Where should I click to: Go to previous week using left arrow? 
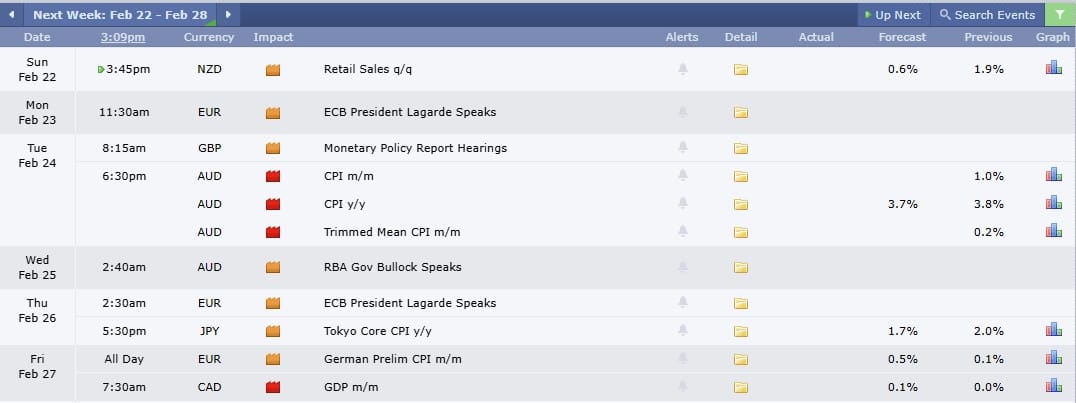point(10,15)
